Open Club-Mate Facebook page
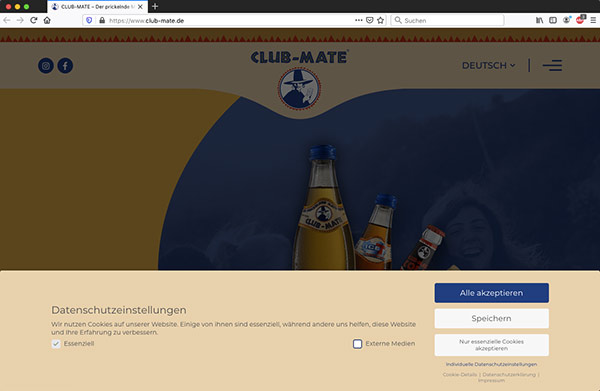 tap(65, 66)
